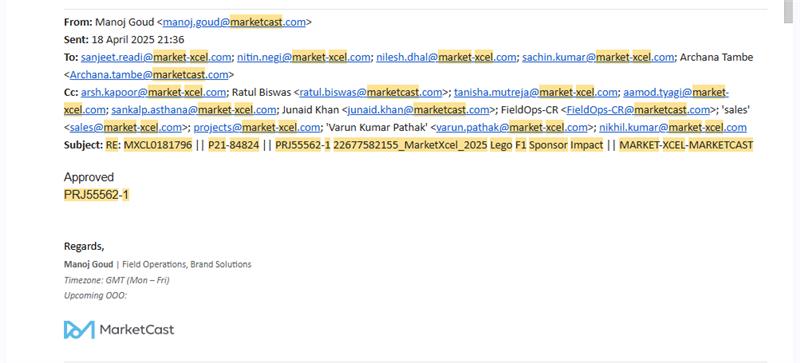
Task: Click arsh.kapoor@market-xcel.com in Cc line
Action: coord(154,92)
